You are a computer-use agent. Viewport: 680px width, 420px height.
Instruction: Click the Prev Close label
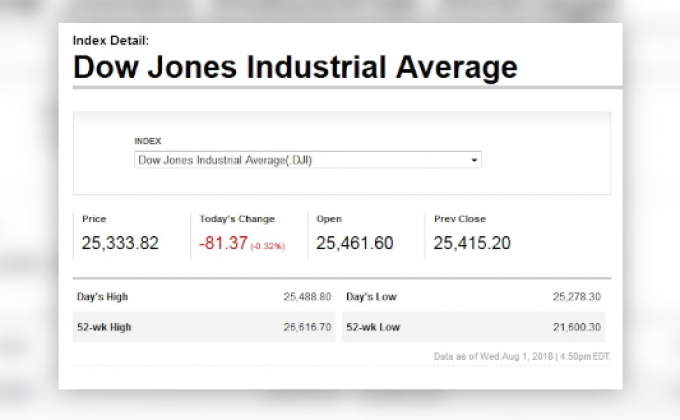(x=460, y=219)
